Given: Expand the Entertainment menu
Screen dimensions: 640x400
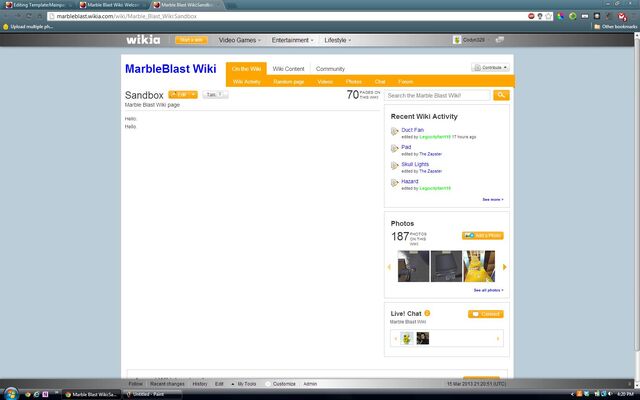Looking at the screenshot, I should [292, 40].
